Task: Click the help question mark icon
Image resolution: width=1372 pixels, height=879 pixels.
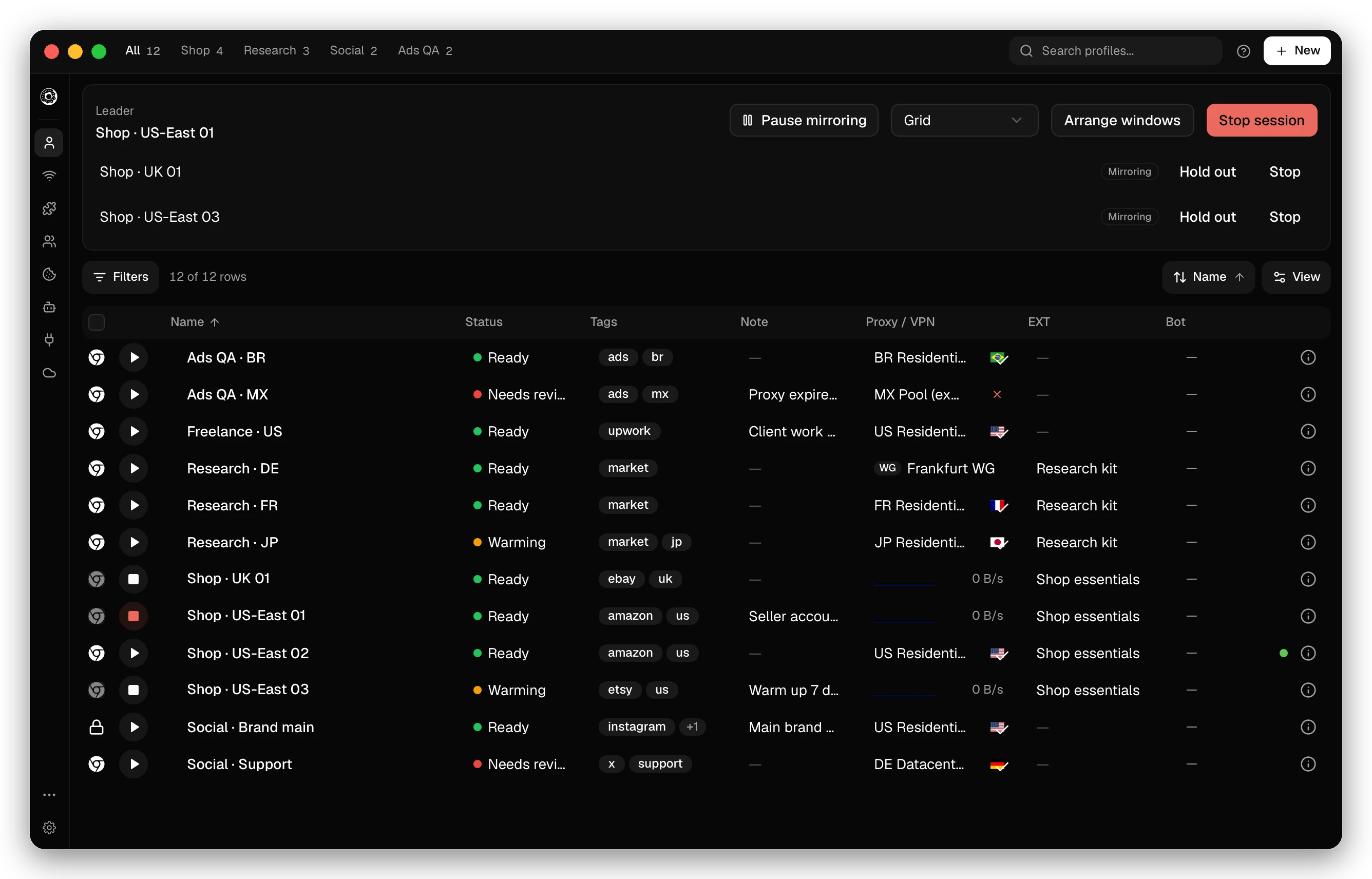Action: tap(1243, 51)
